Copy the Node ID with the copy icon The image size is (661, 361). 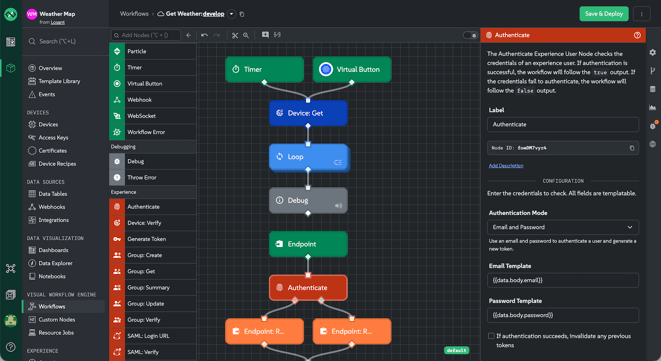click(632, 148)
